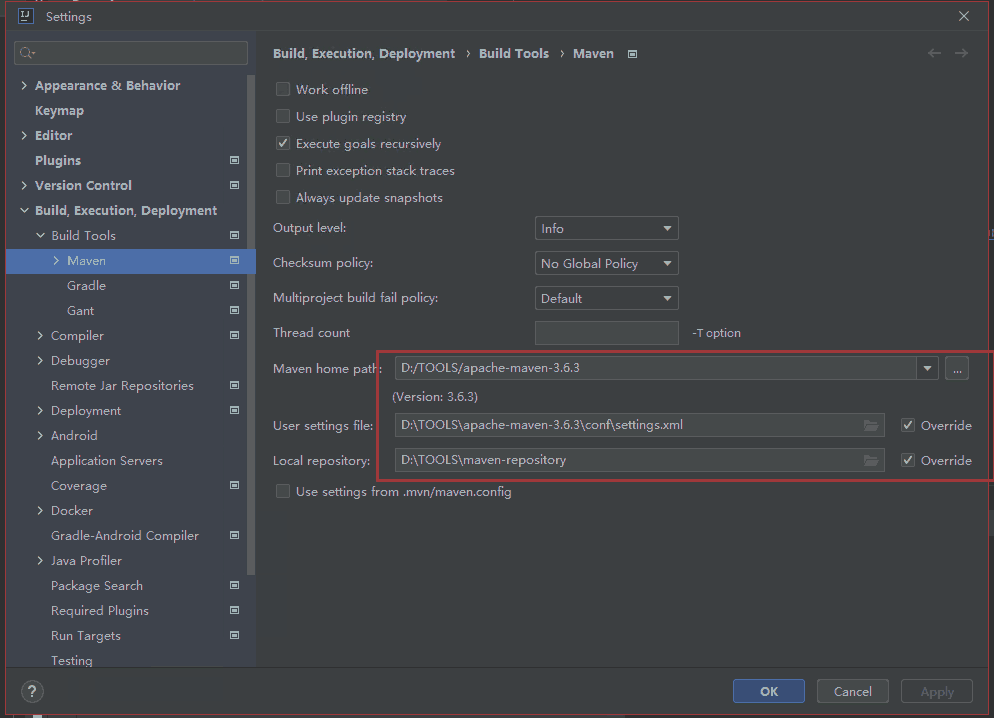Enable Use plugin registry checkbox
The width and height of the screenshot is (994, 718).
tap(283, 117)
